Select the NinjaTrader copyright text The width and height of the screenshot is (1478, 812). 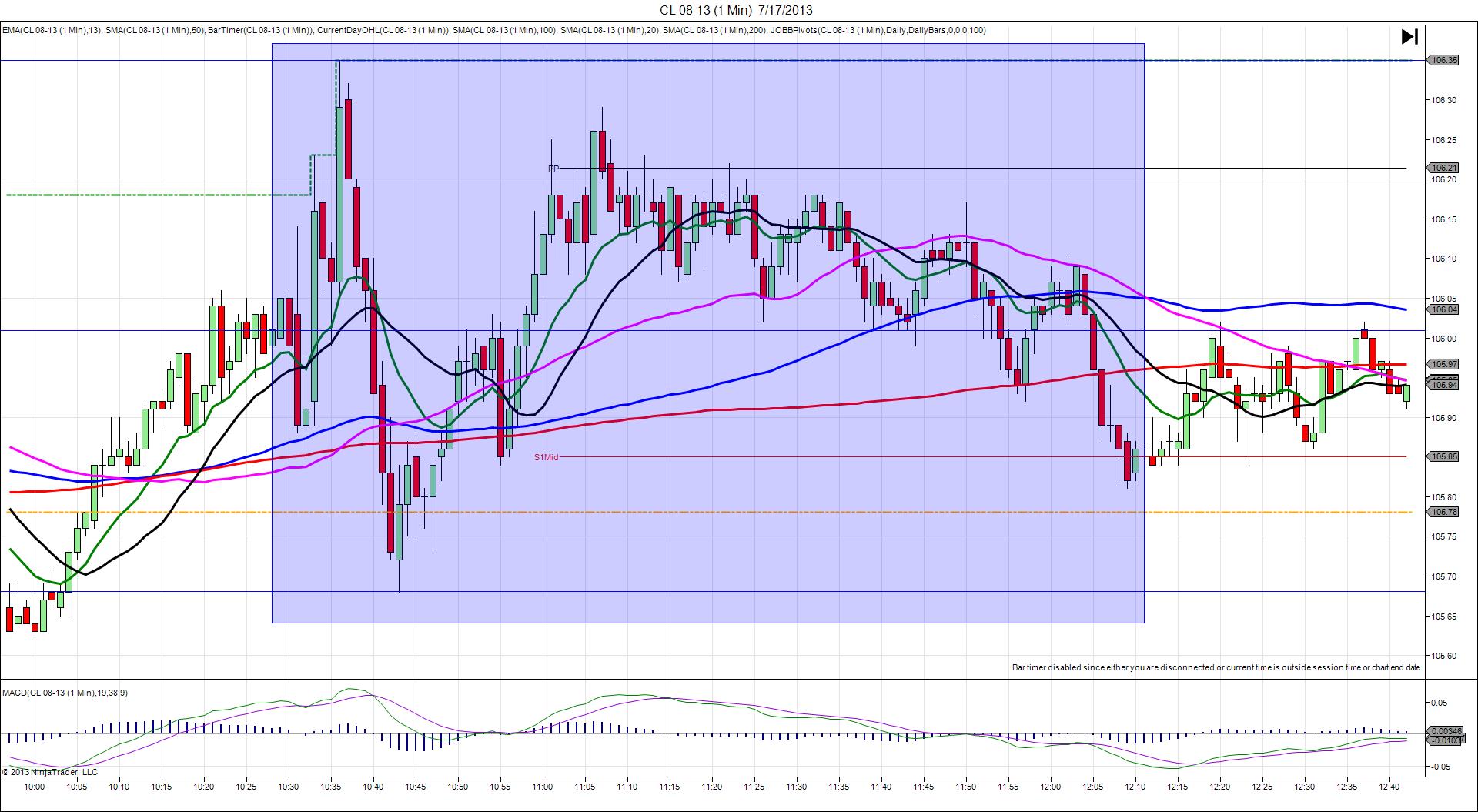pos(50,772)
